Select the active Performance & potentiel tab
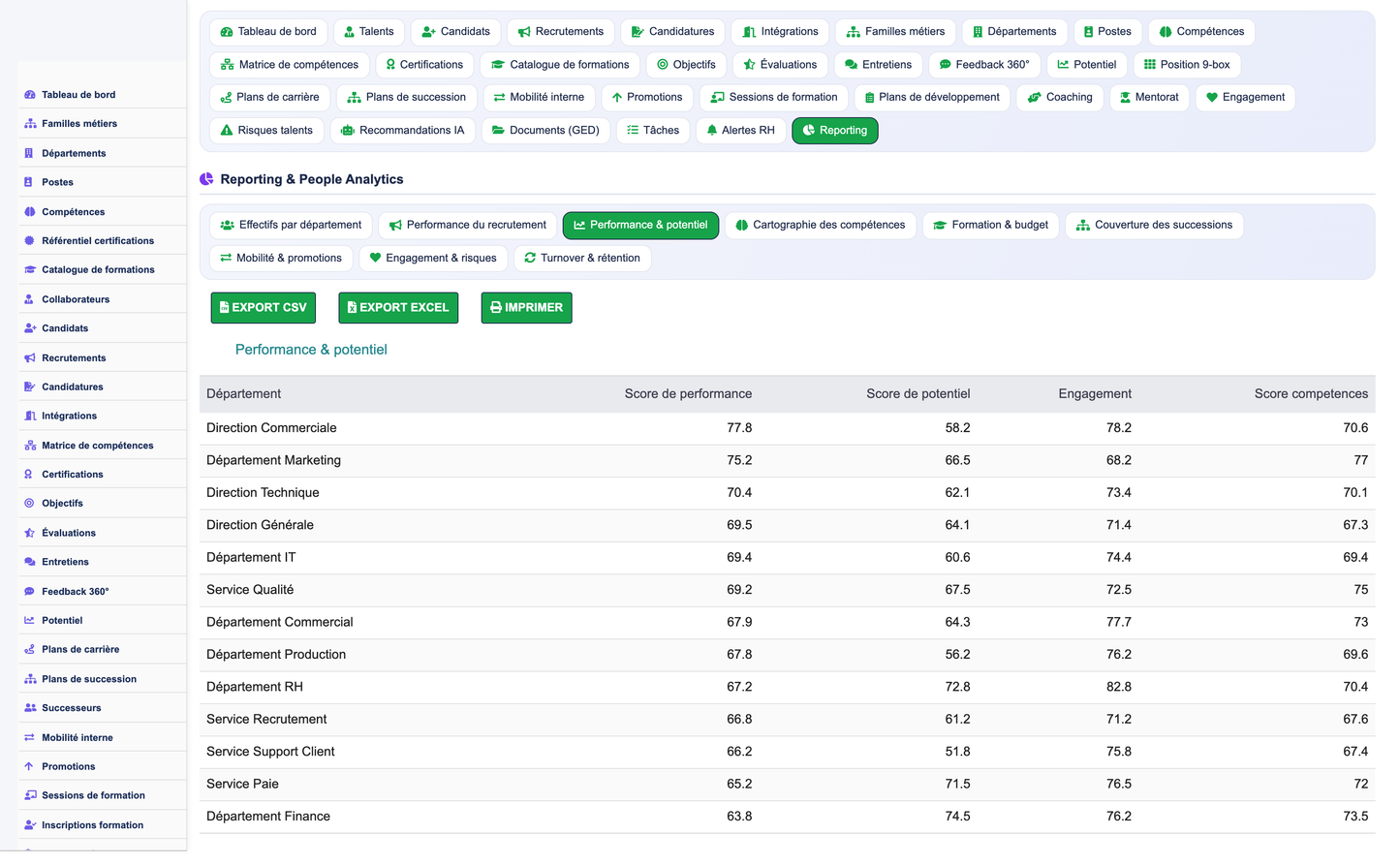Viewport: 1400px width, 866px height. (640, 225)
